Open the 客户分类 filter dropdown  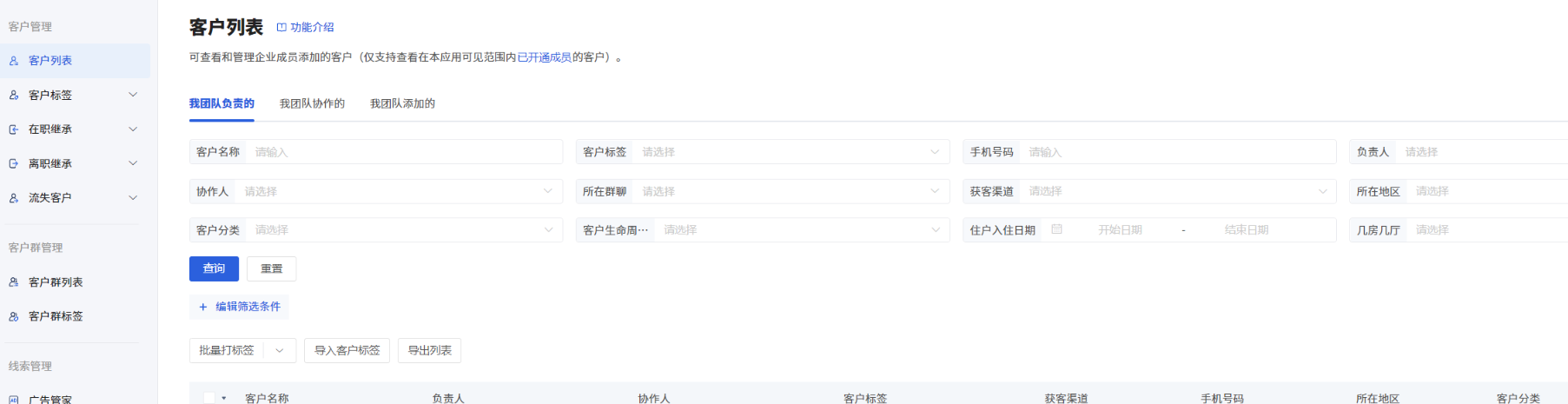point(376,230)
